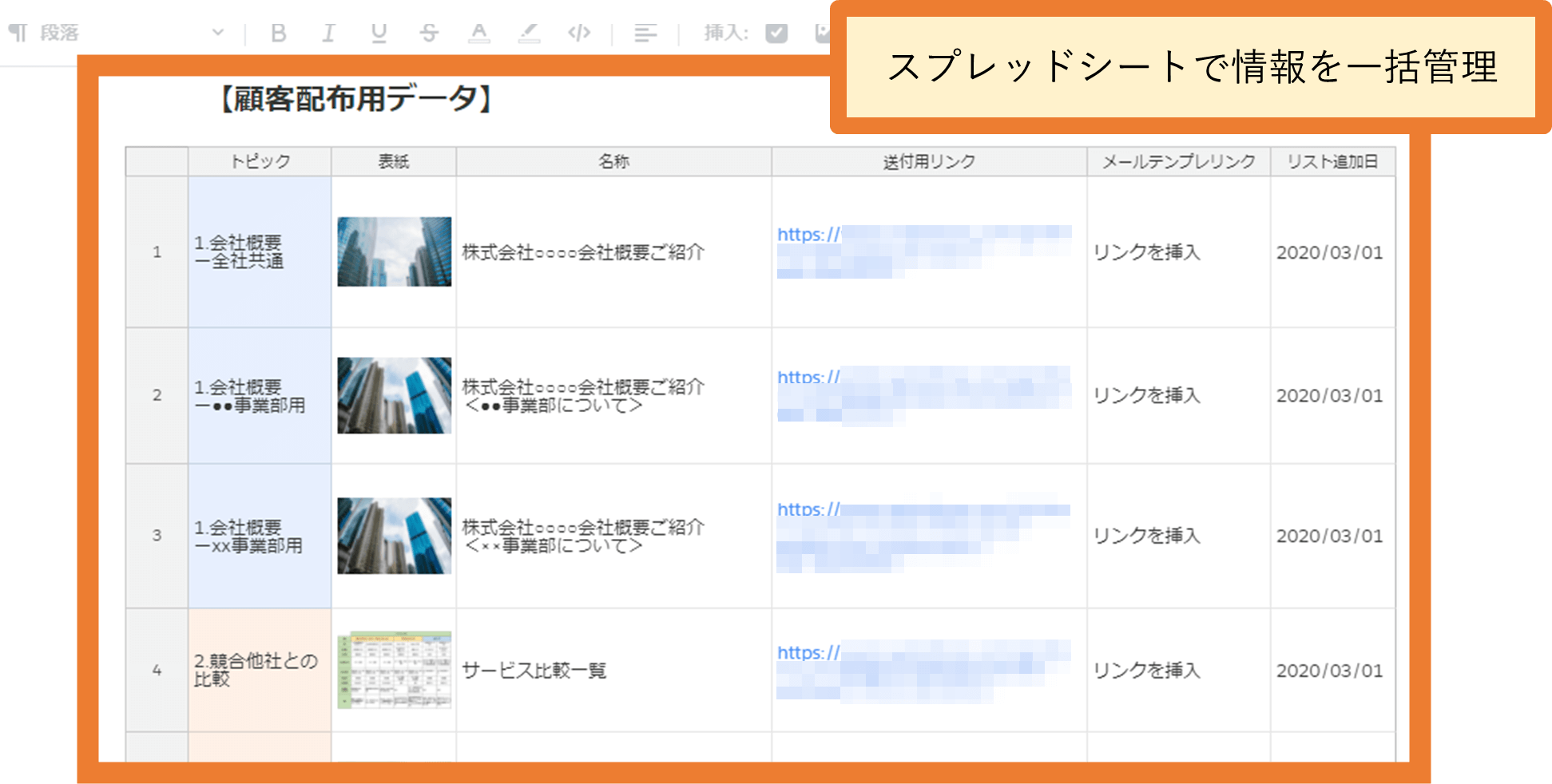Select the building cover thumbnail in row 1
Image resolution: width=1552 pixels, height=784 pixels.
[x=393, y=252]
